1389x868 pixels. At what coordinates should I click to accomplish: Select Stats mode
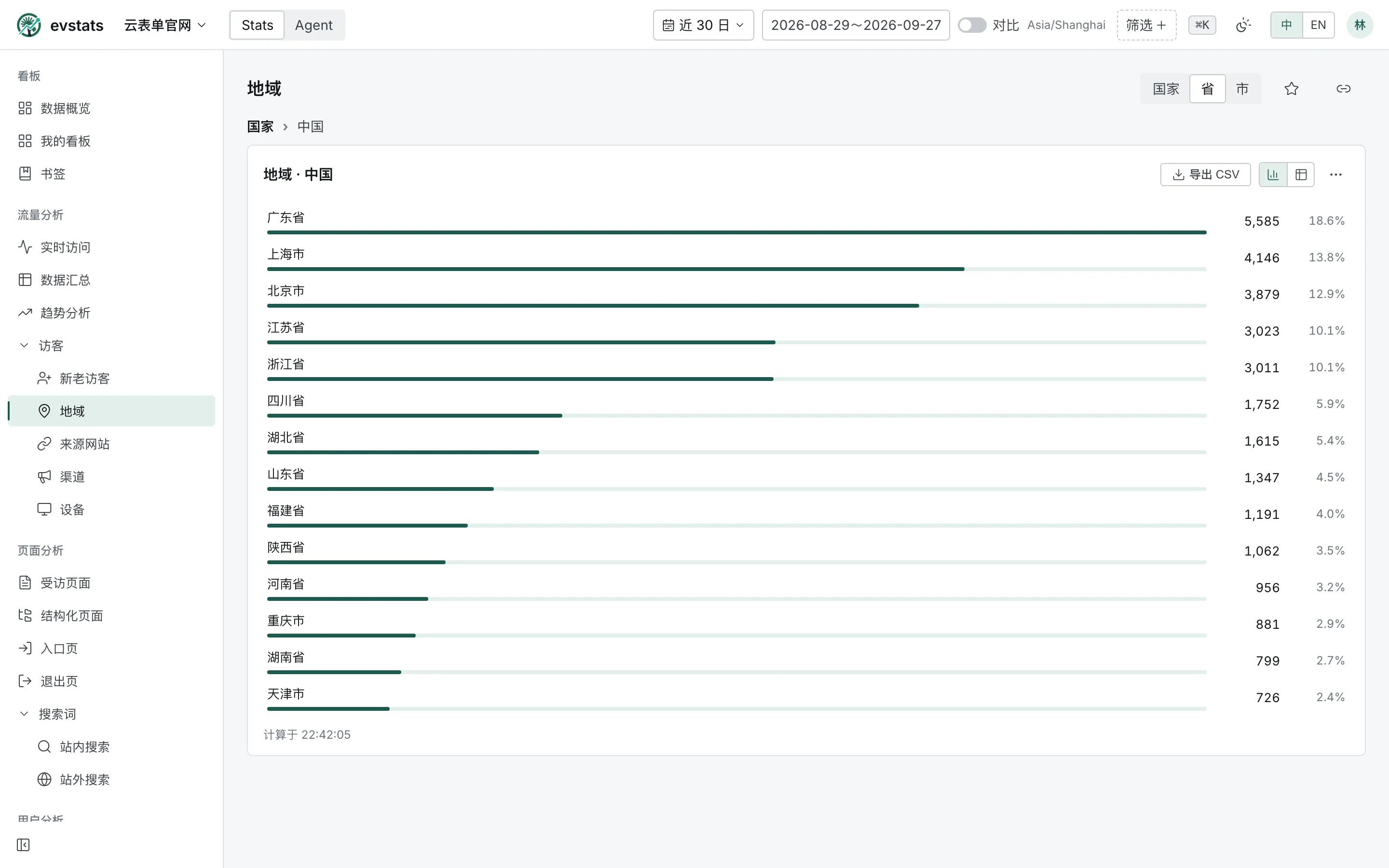[x=257, y=25]
